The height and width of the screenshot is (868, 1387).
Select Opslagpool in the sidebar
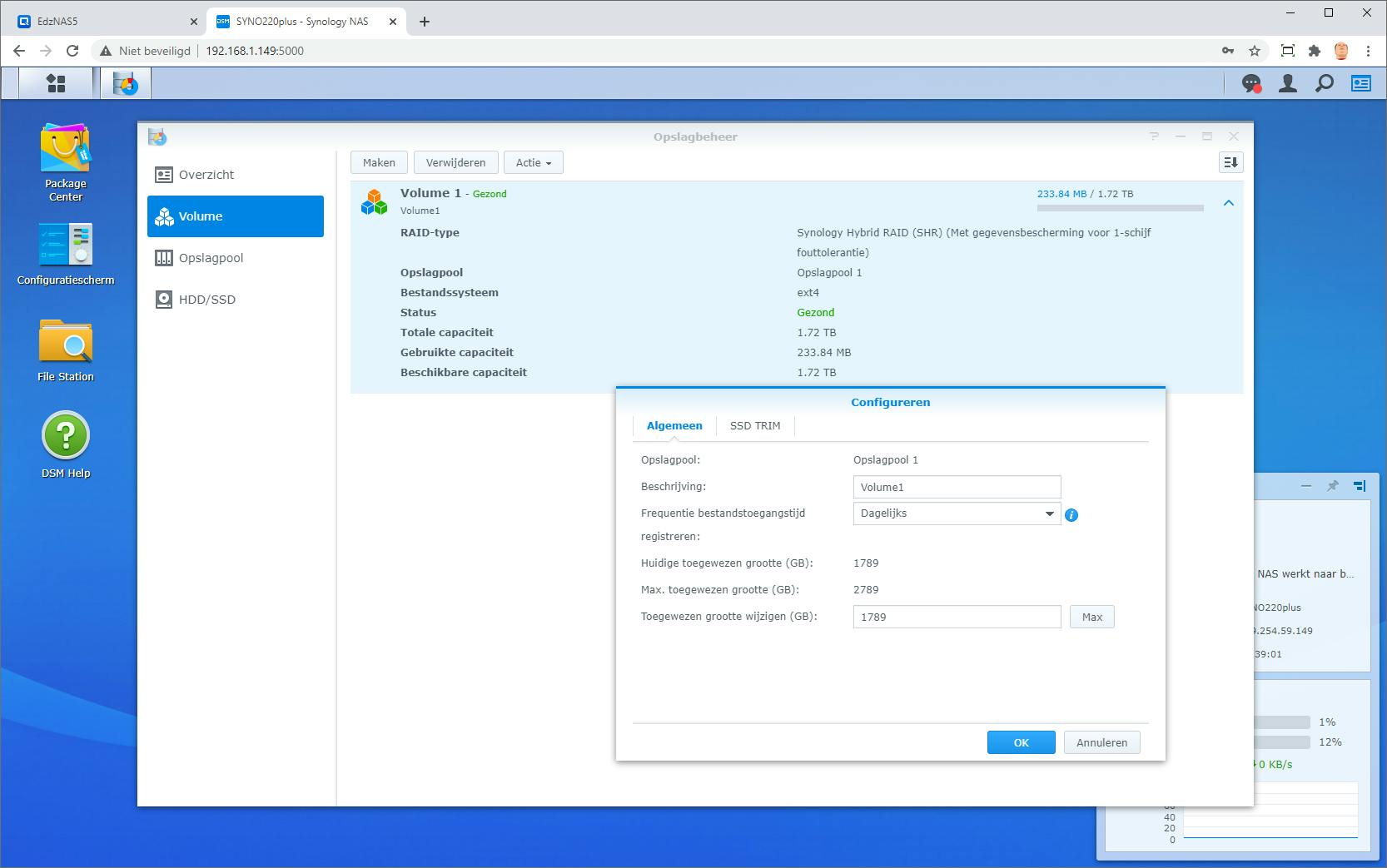tap(236, 258)
